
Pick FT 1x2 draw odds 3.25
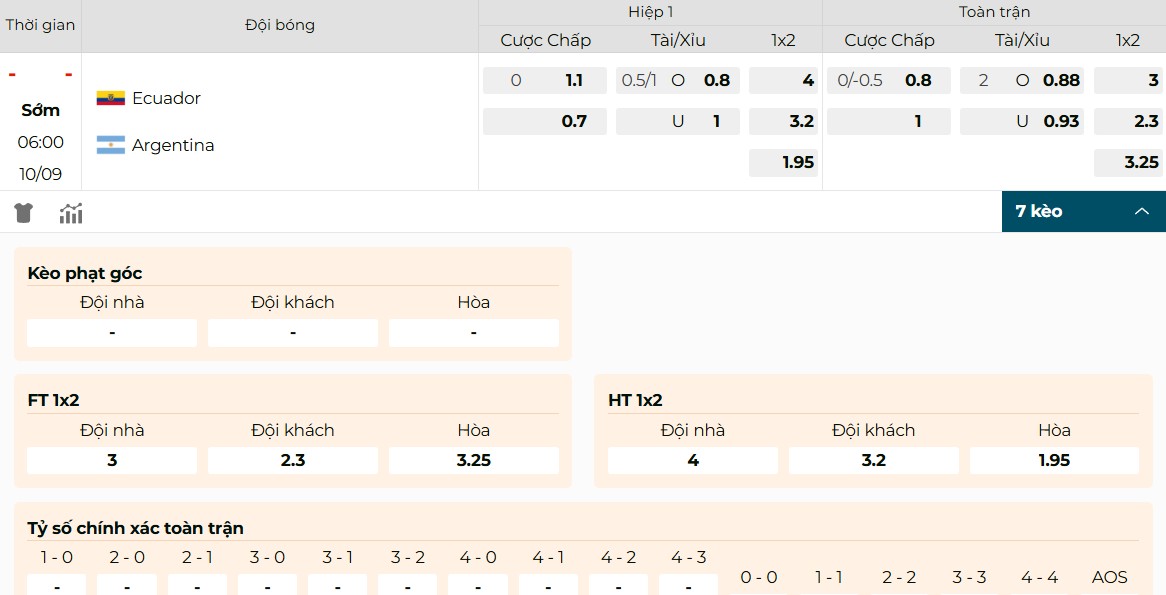click(x=473, y=460)
